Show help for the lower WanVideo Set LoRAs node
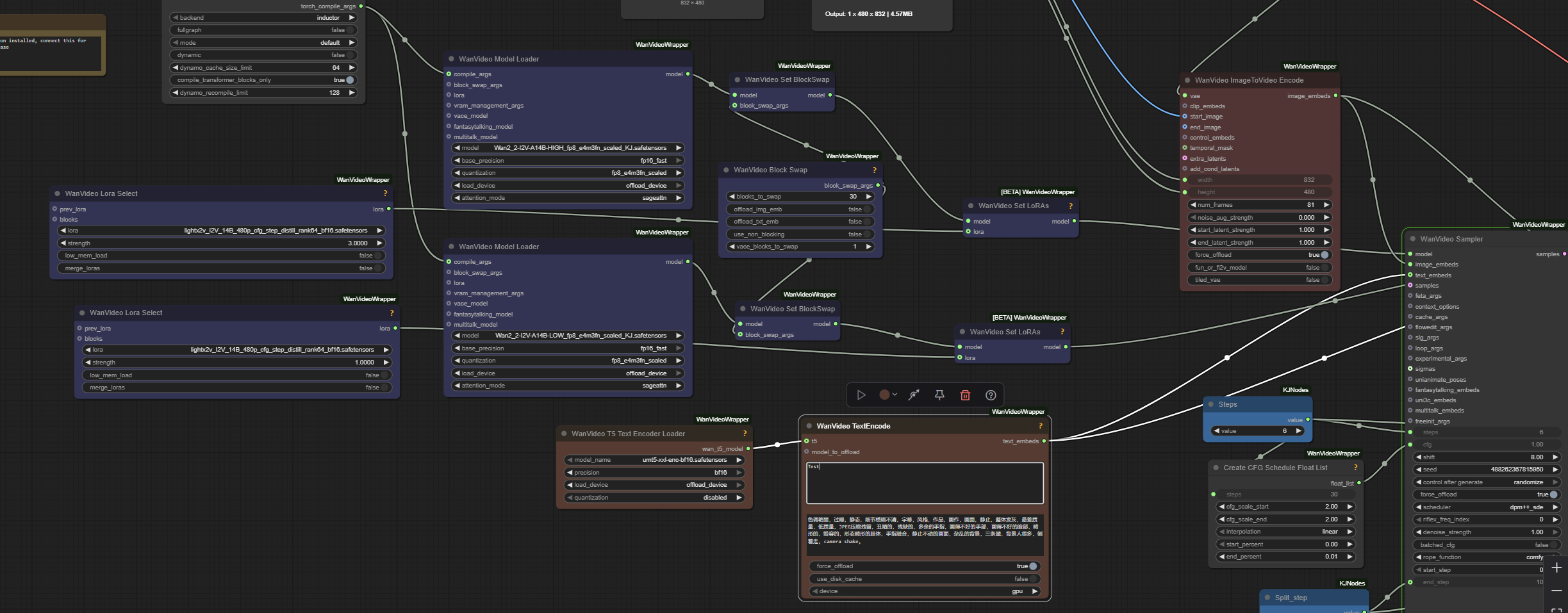This screenshot has width=1568, height=613. 1062,332
